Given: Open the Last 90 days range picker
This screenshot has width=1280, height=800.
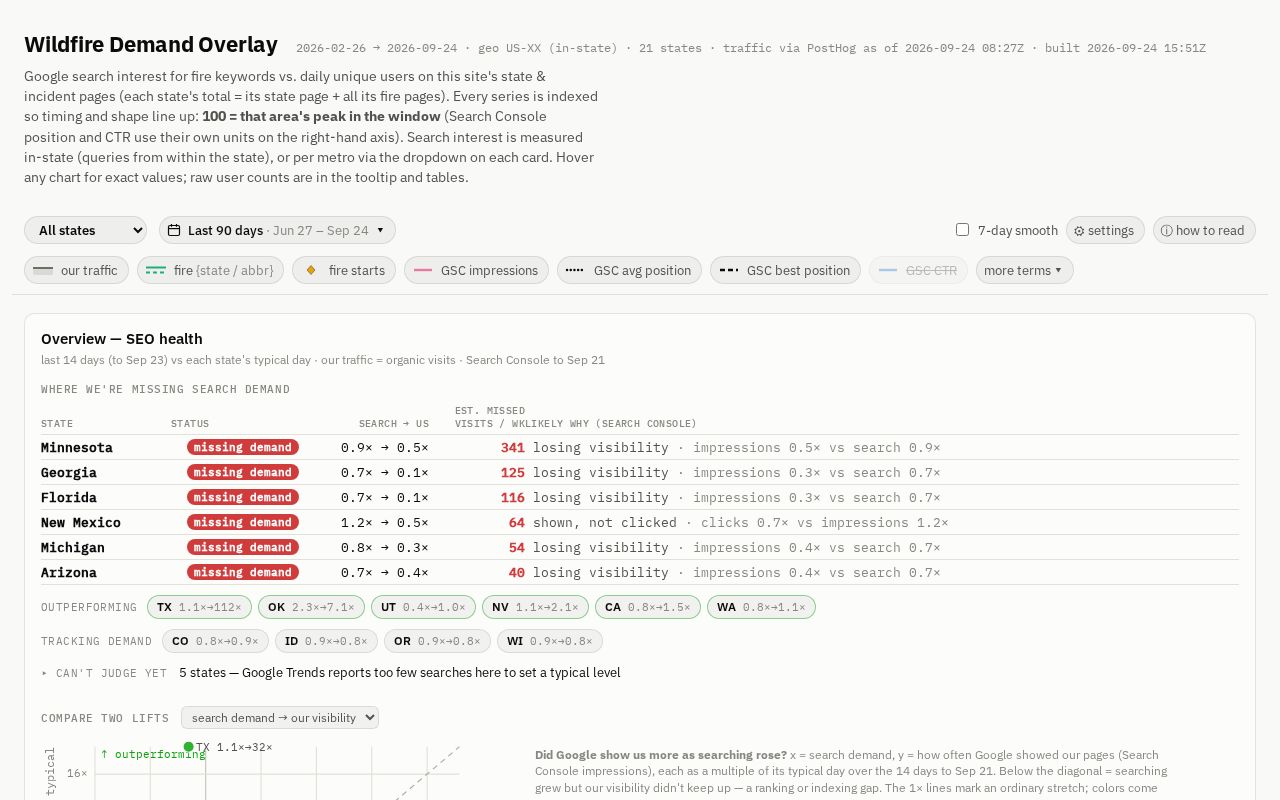Looking at the screenshot, I should (277, 230).
